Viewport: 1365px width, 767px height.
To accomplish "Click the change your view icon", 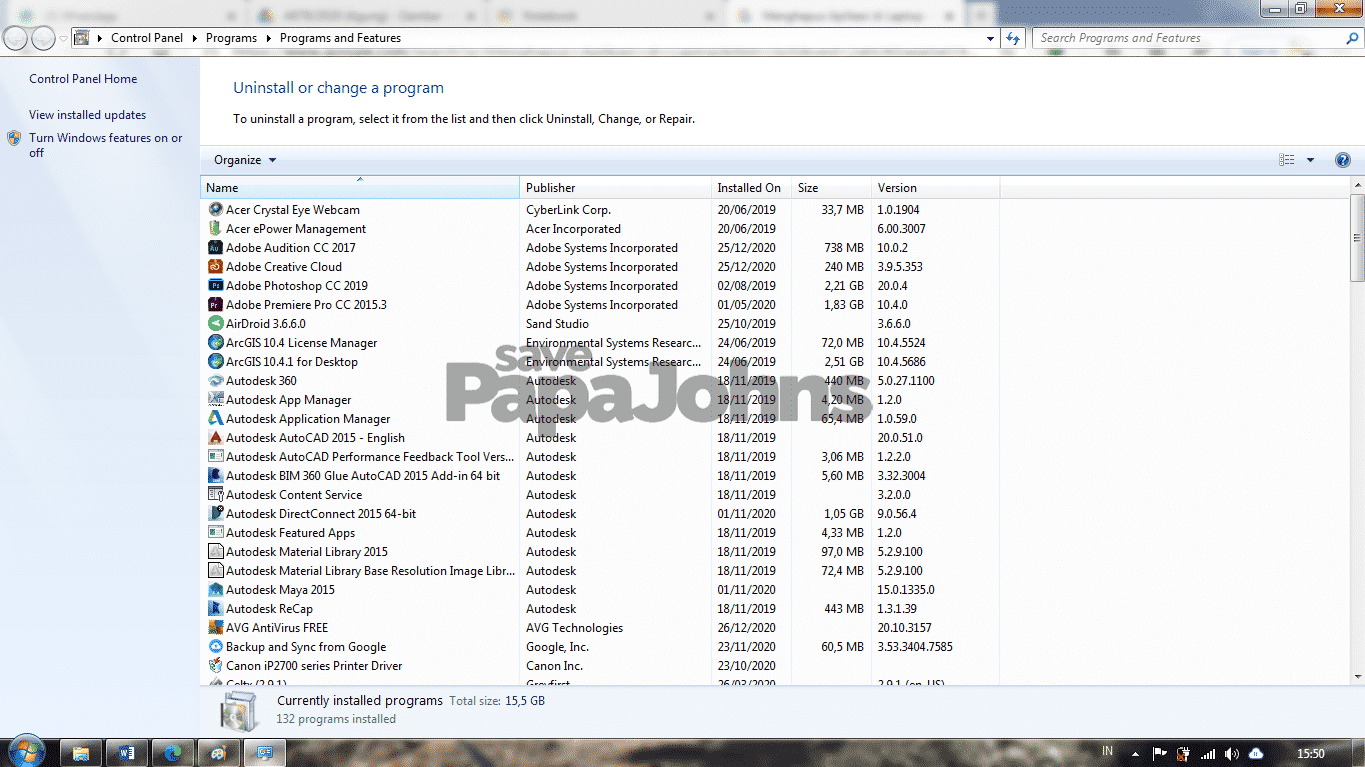I will click(x=1287, y=160).
